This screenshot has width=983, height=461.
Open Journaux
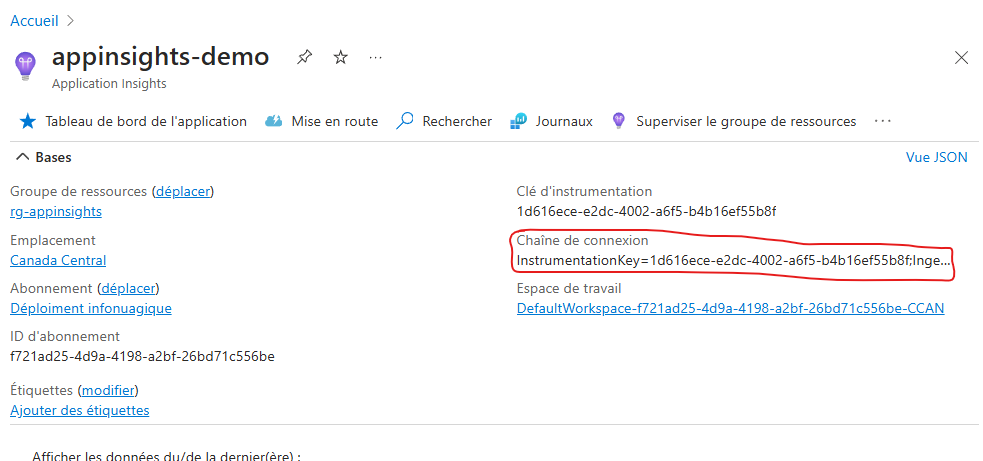coord(564,121)
